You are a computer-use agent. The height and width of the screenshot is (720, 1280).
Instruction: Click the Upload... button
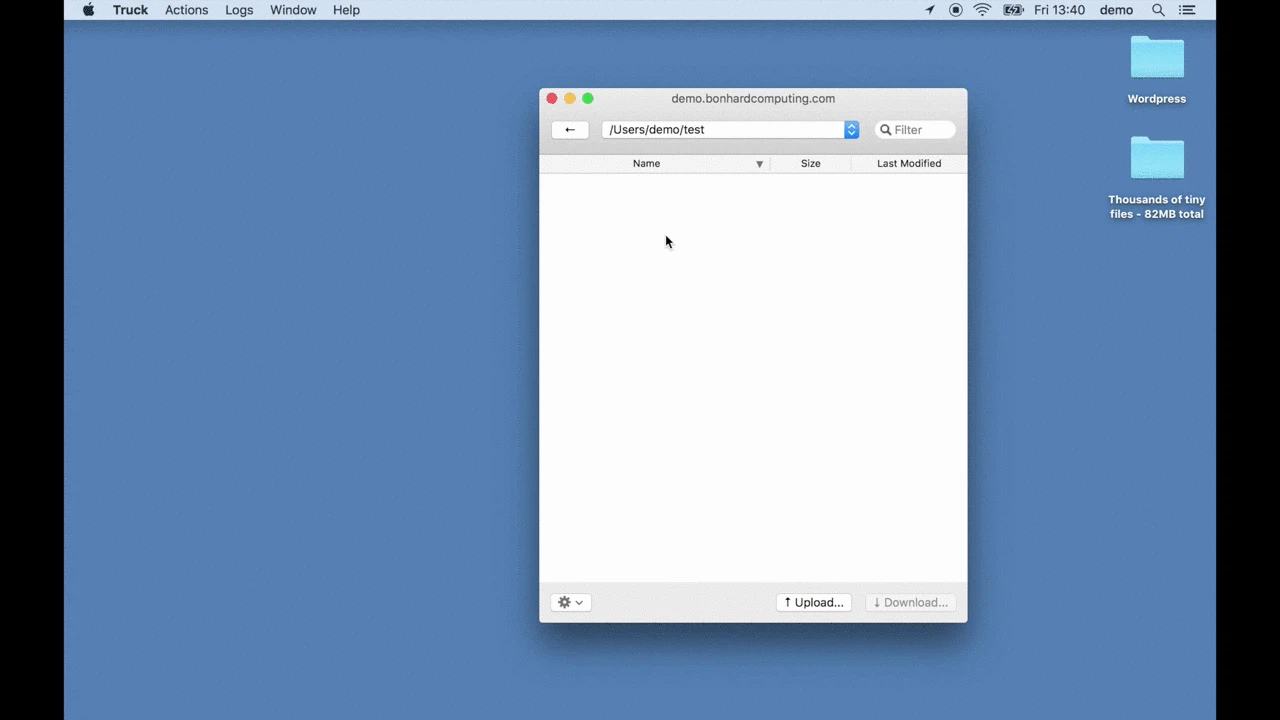814,602
